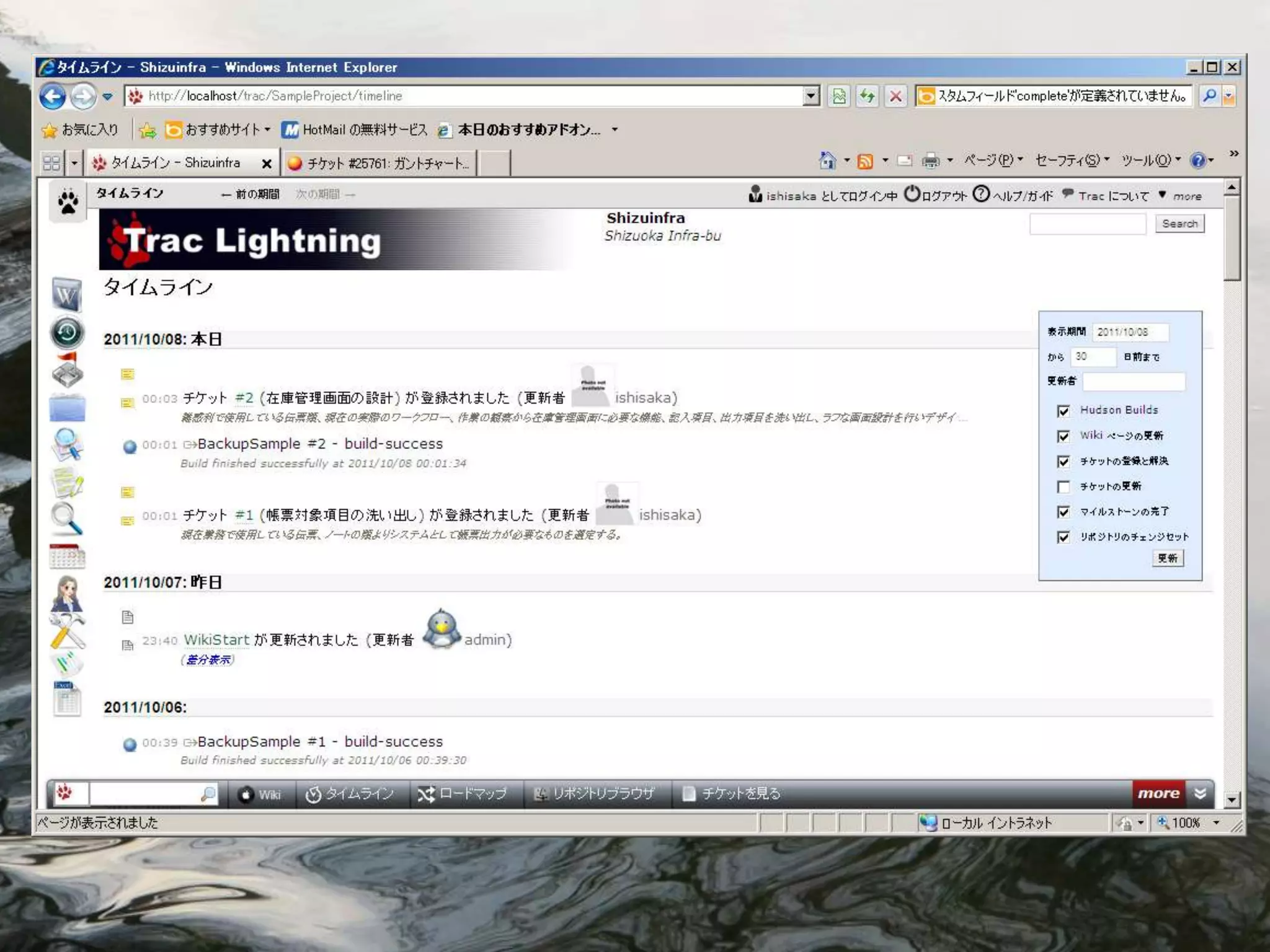
Task: Click the RSS feed icon in toolbar
Action: [x=865, y=161]
